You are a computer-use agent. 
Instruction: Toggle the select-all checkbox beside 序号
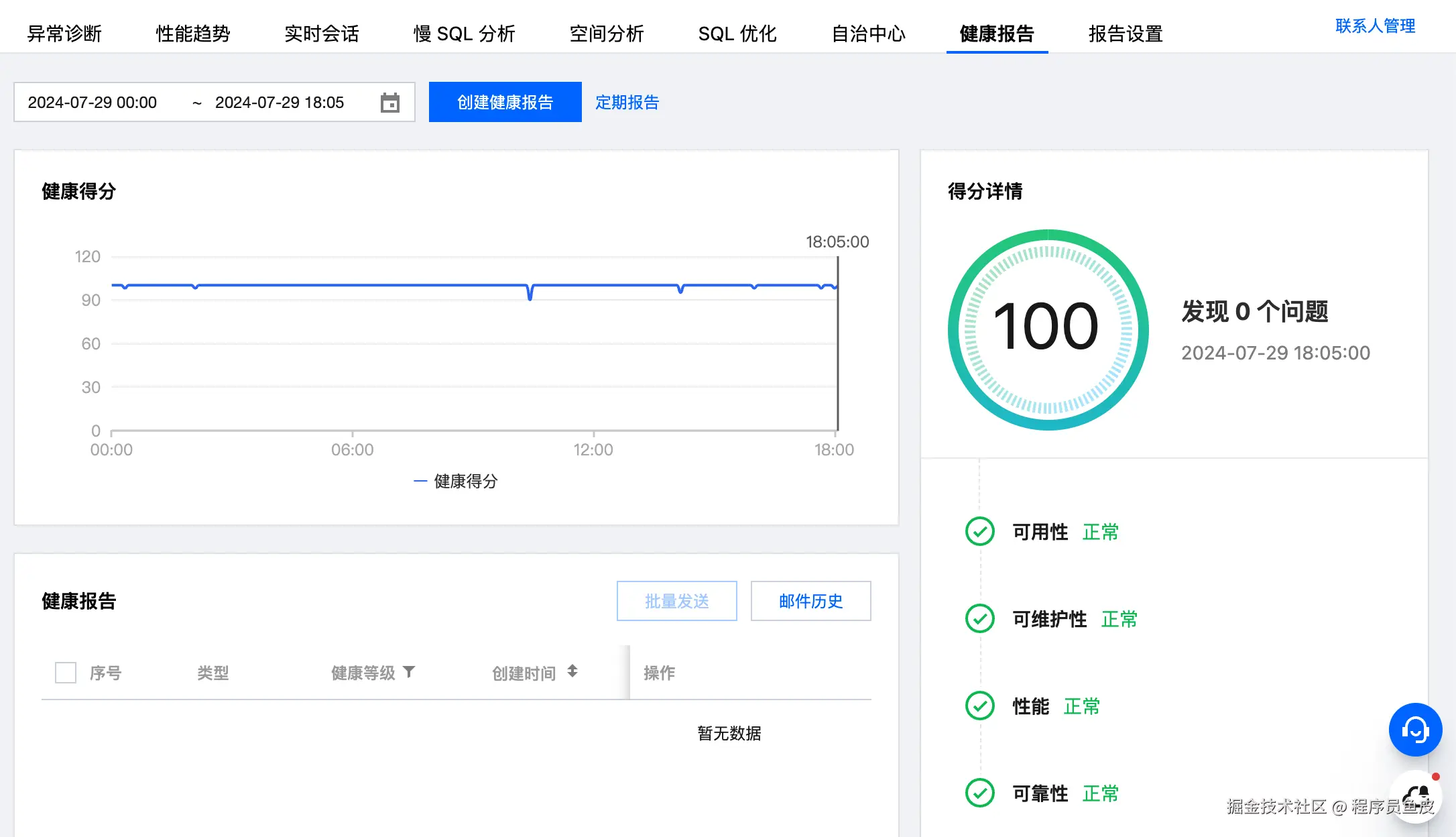pyautogui.click(x=66, y=672)
